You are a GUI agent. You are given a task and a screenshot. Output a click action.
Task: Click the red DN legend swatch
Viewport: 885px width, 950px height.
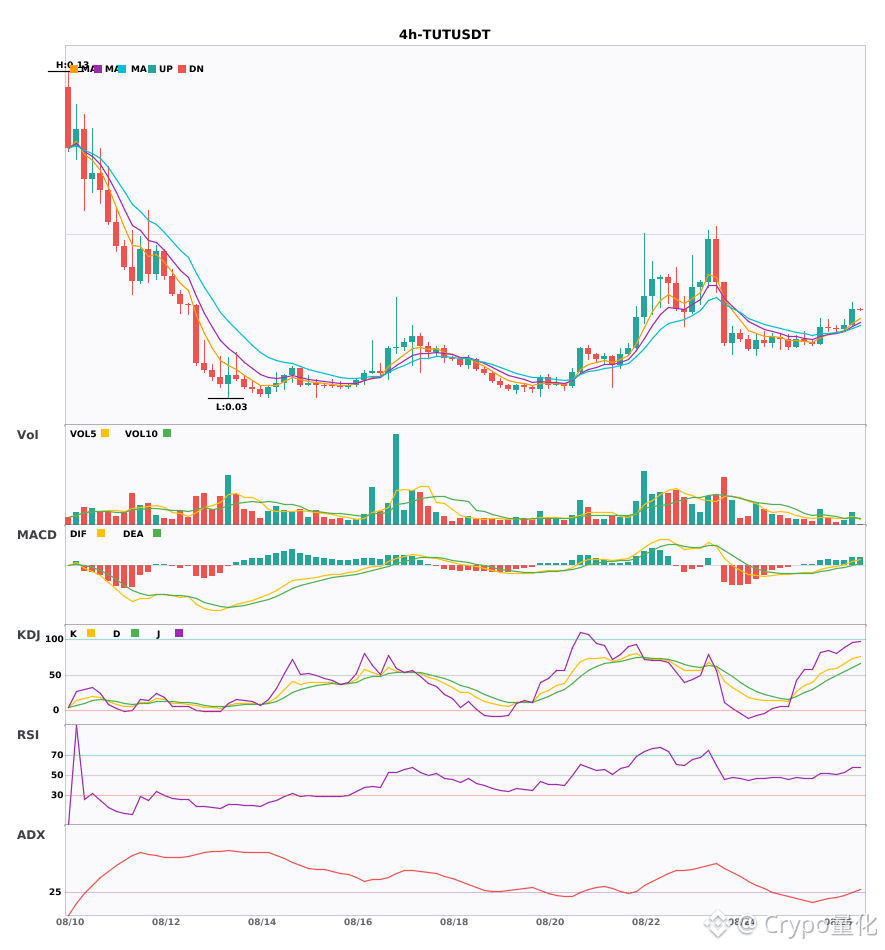point(182,69)
